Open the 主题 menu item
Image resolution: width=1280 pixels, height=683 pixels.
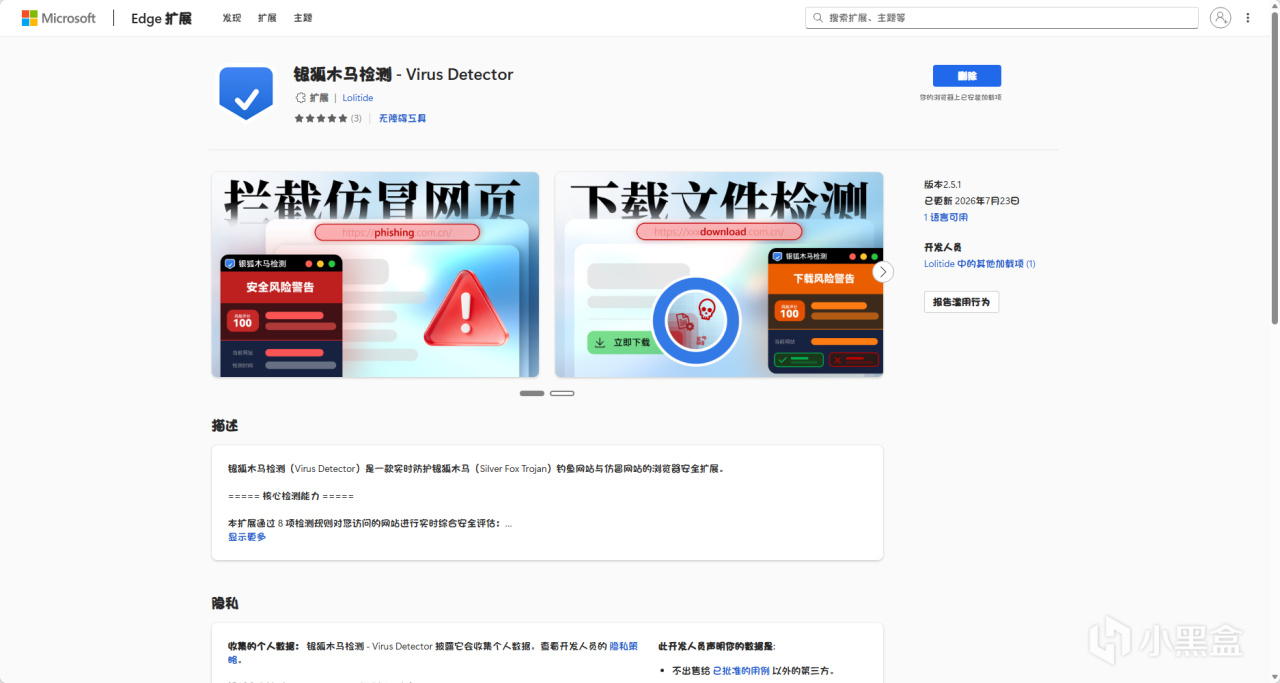tap(303, 18)
